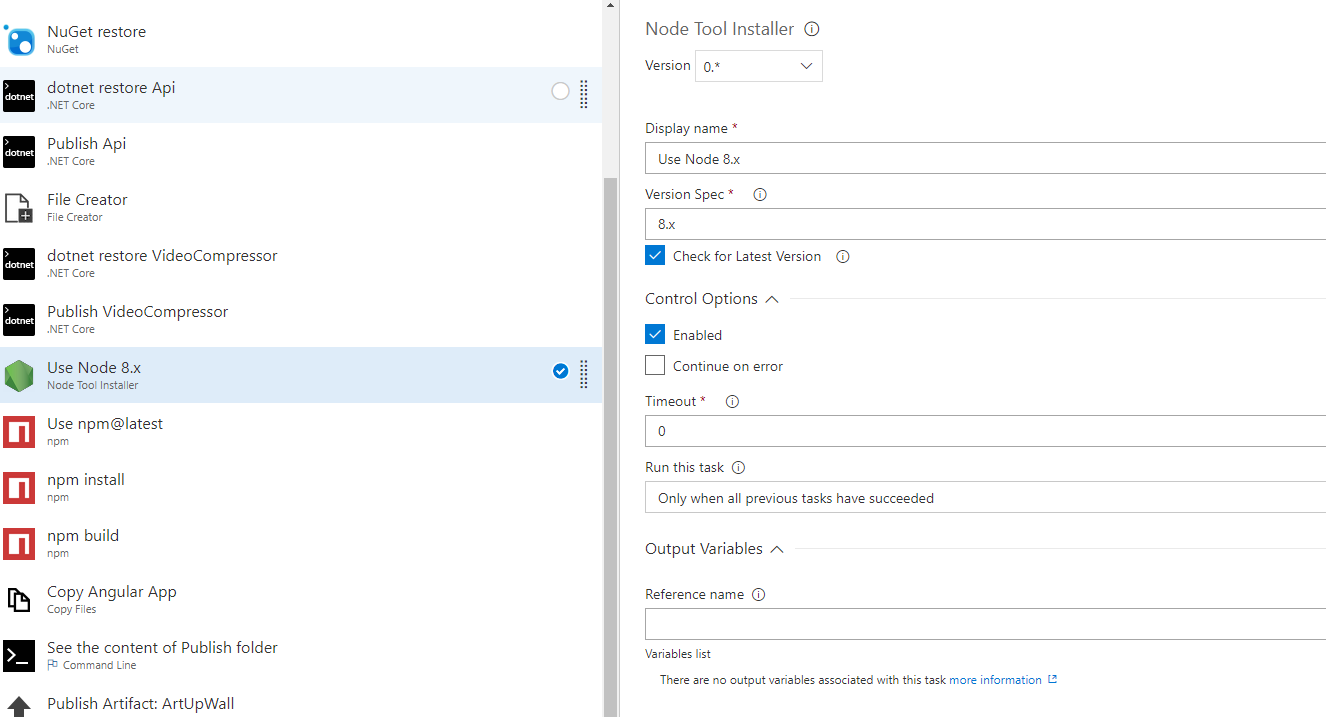Toggle the checked circle on Use Node 8.x
This screenshot has width=1326, height=717.
click(x=560, y=372)
